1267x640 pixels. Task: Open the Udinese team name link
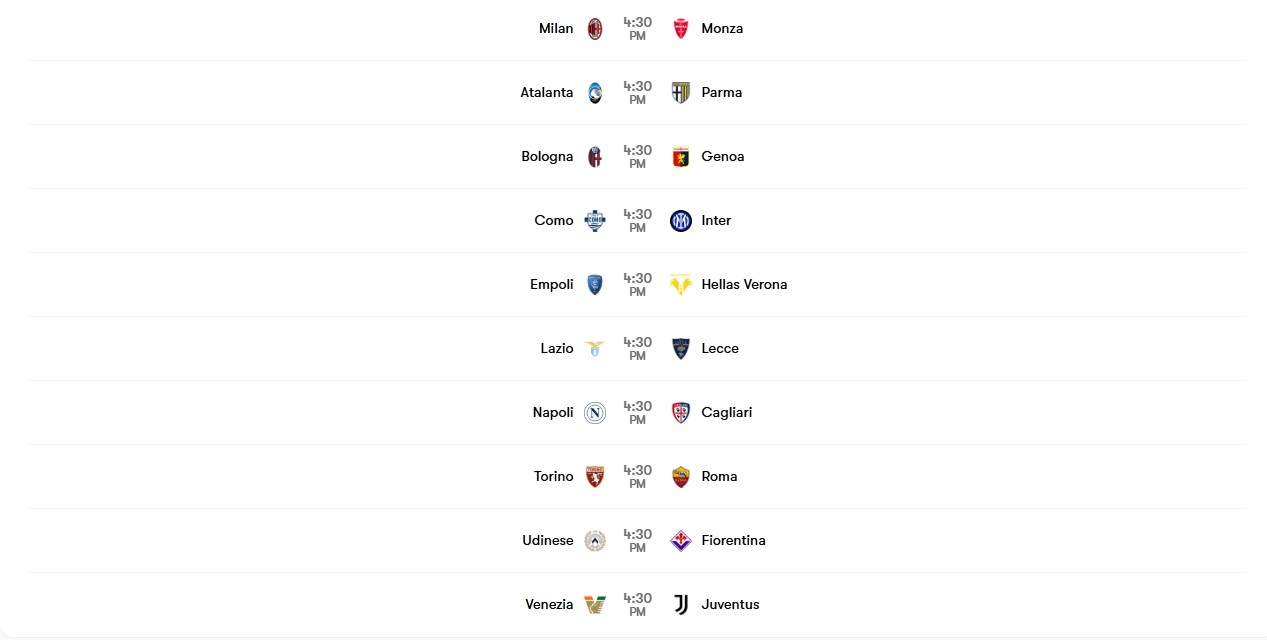(x=548, y=540)
